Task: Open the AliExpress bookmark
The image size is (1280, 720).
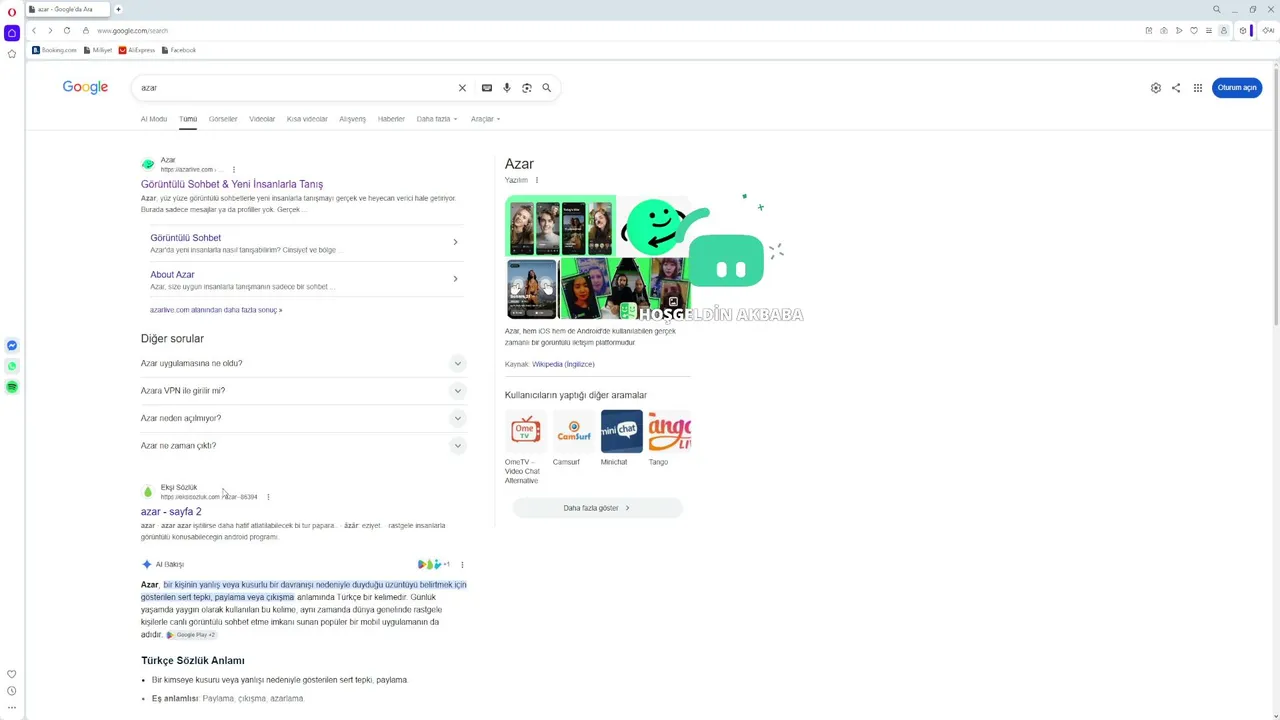Action: point(137,50)
